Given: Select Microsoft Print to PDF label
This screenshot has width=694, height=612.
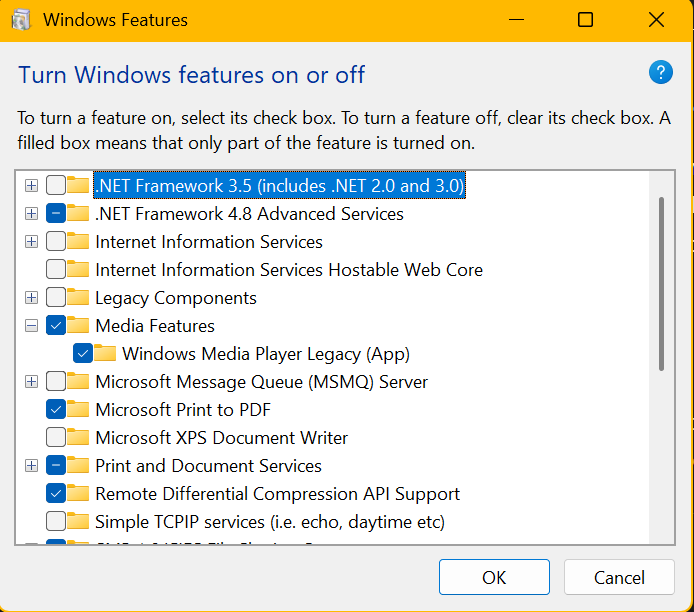Looking at the screenshot, I should 183,410.
